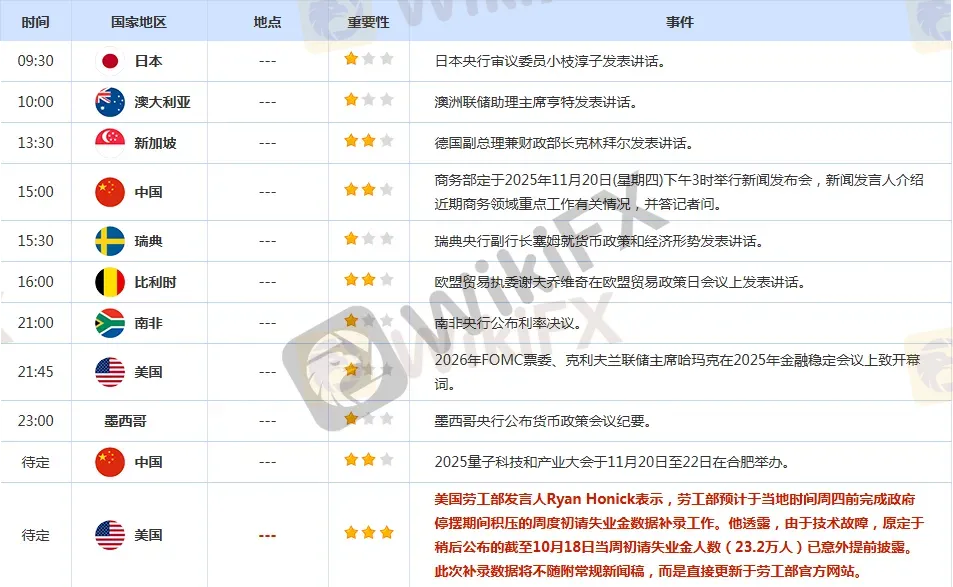
Task: Click the US flag beside the red Labor Department text
Action: (109, 535)
